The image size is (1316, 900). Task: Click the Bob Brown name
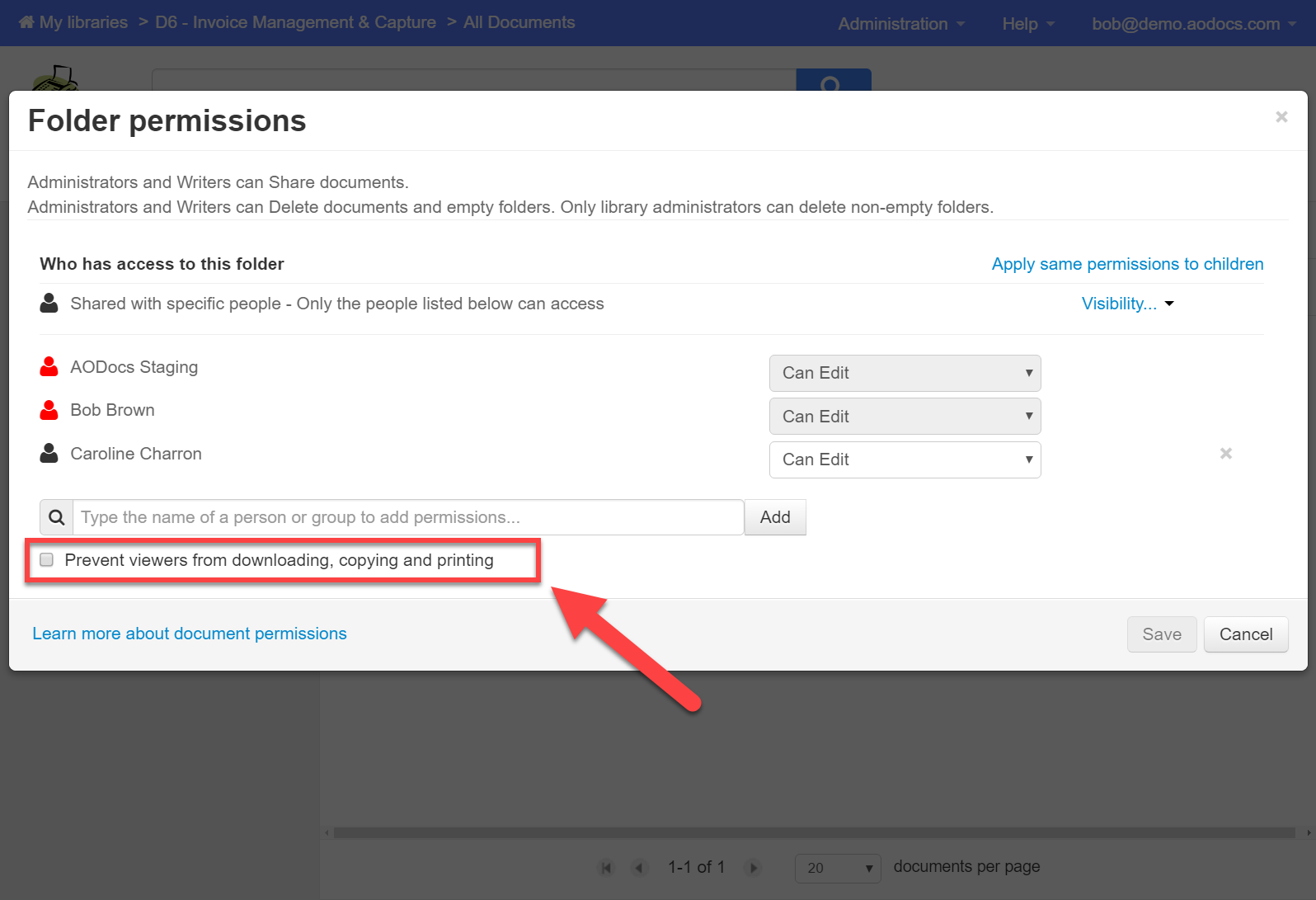tap(113, 410)
